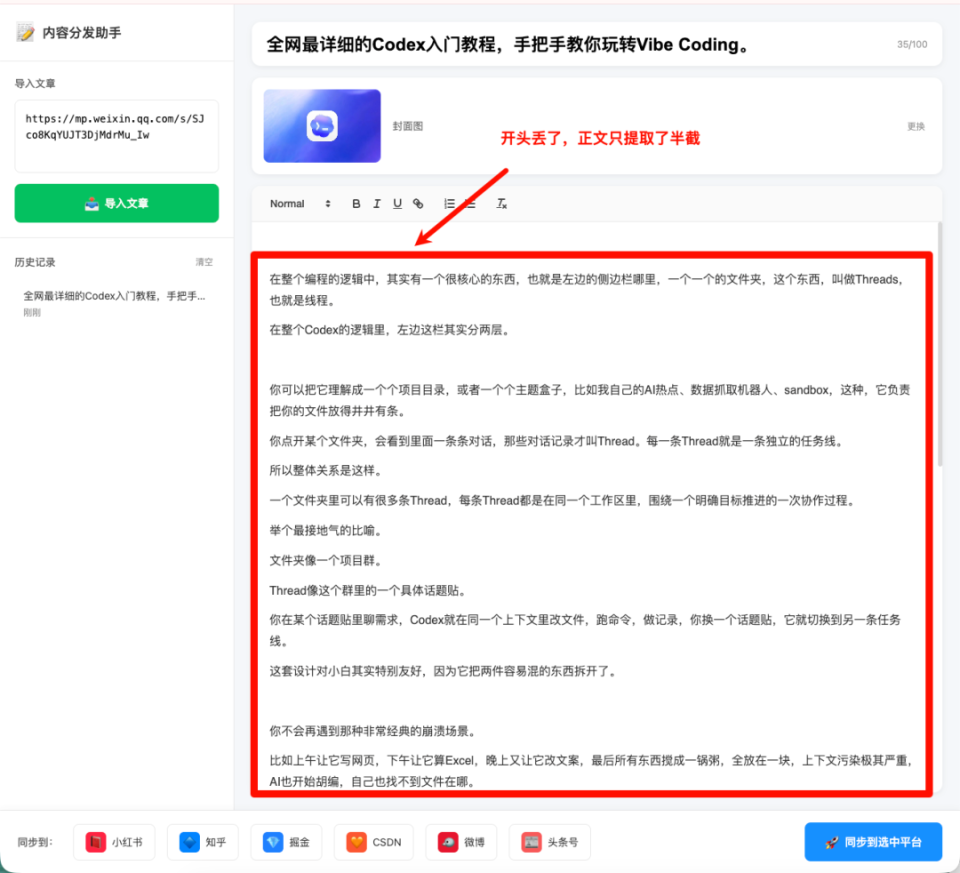
Task: Click the 导入文章 import button
Action: tap(116, 203)
